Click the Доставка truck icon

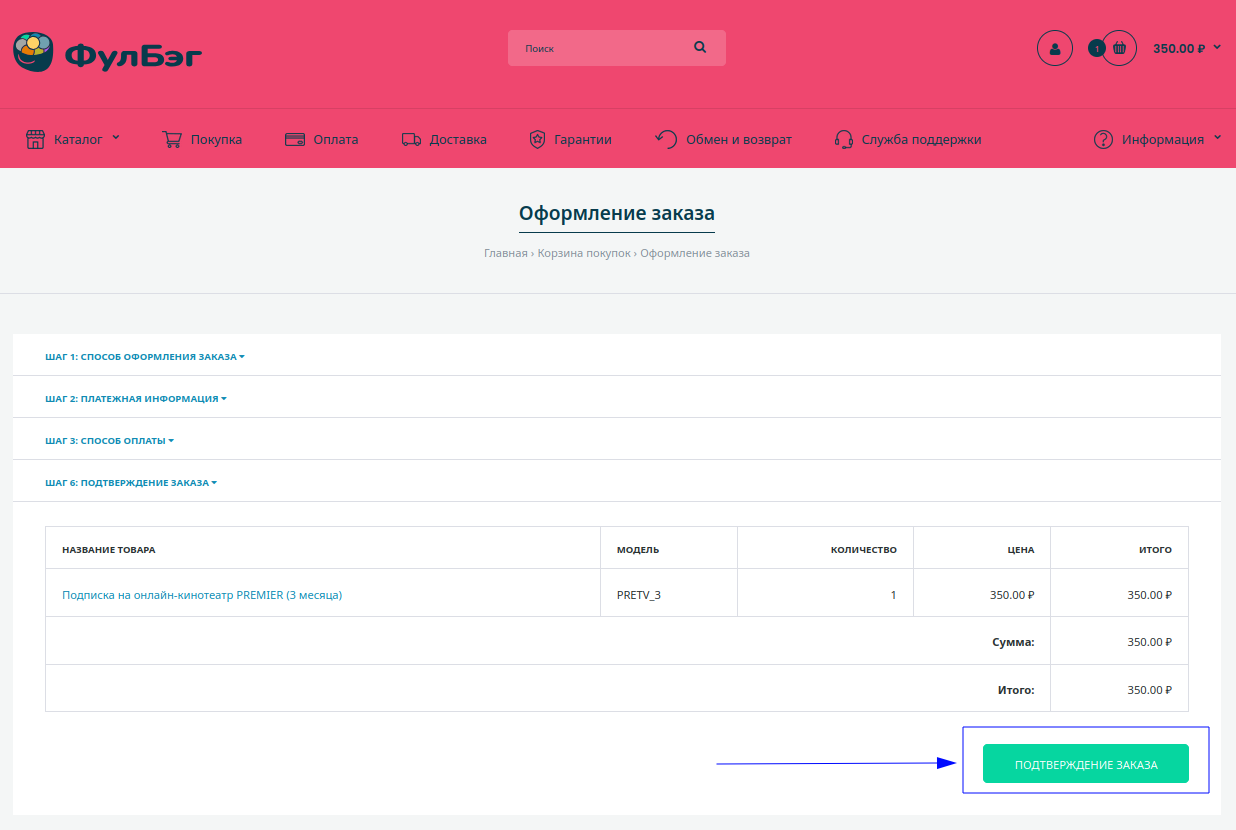411,140
